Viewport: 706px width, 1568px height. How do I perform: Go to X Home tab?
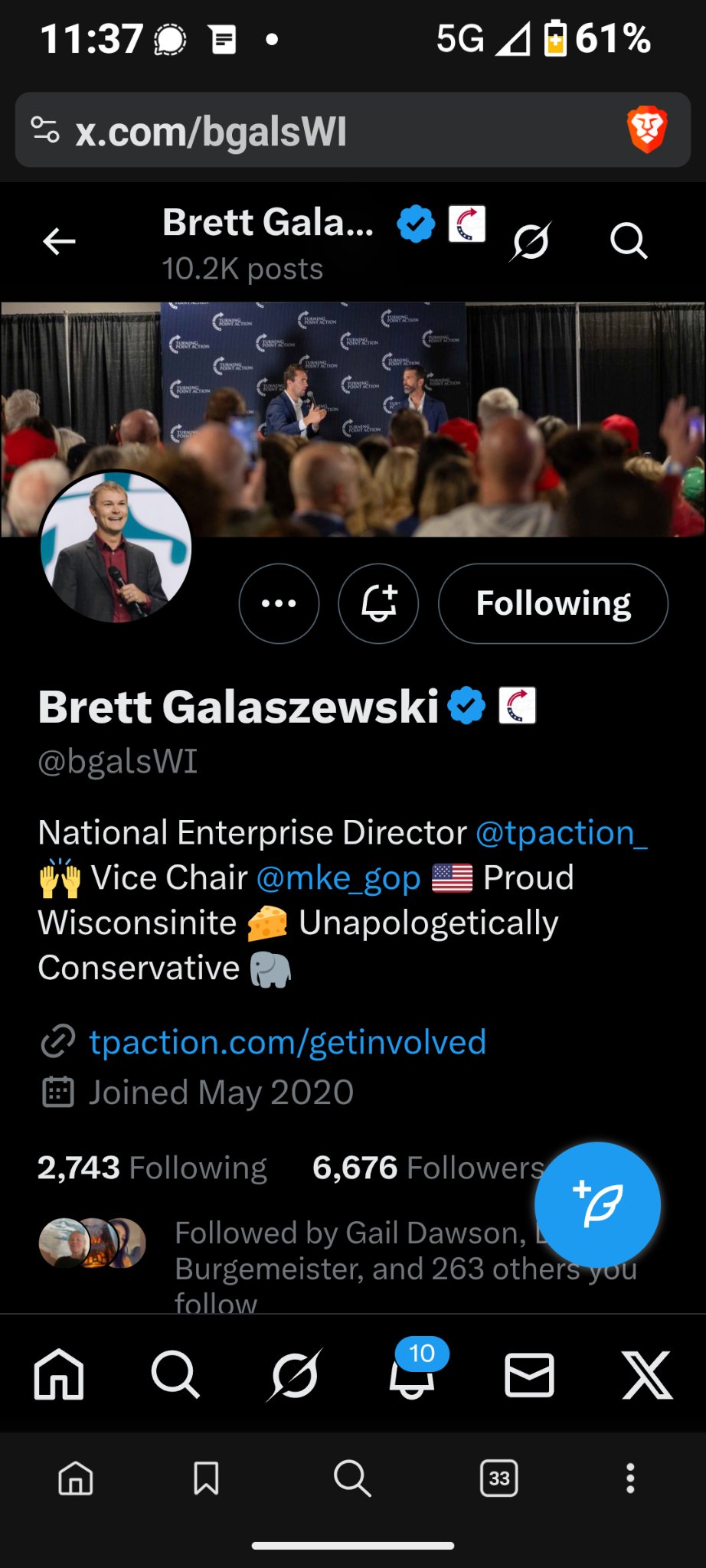(59, 1375)
